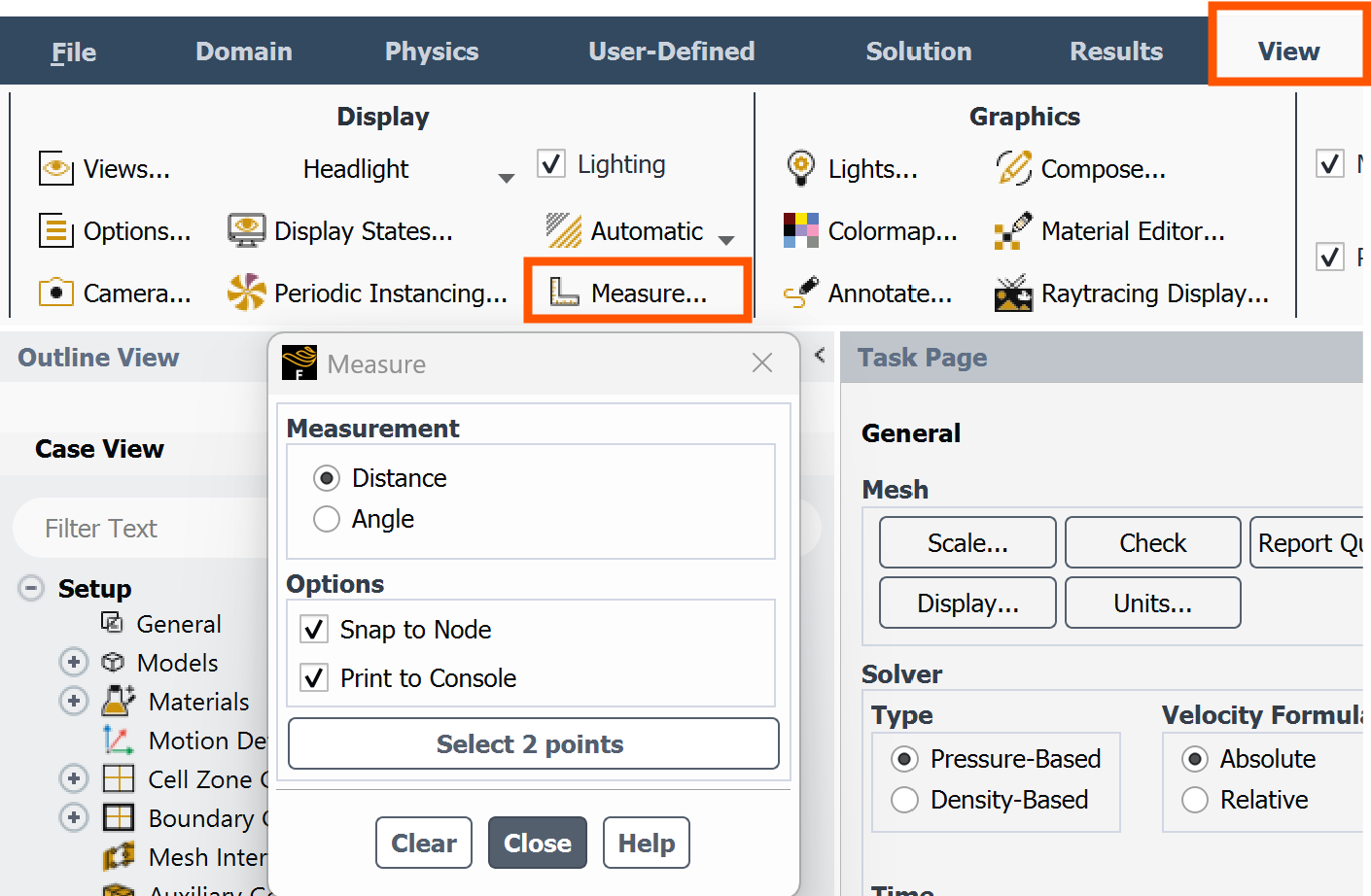The image size is (1371, 896).
Task: Select the Distance measurement option
Action: (327, 478)
